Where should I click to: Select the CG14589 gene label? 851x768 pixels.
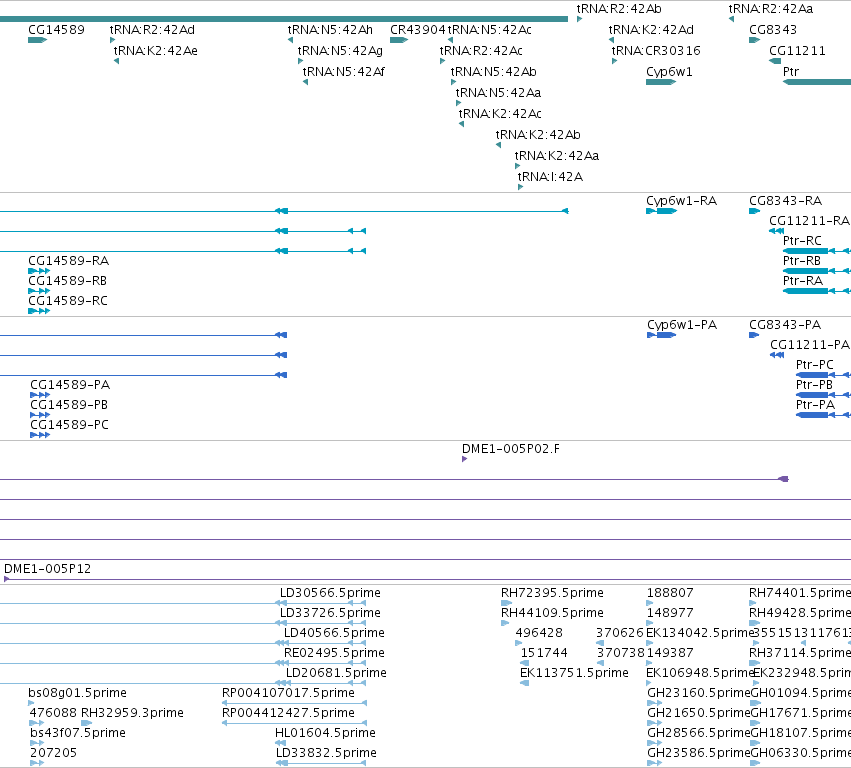click(x=56, y=30)
